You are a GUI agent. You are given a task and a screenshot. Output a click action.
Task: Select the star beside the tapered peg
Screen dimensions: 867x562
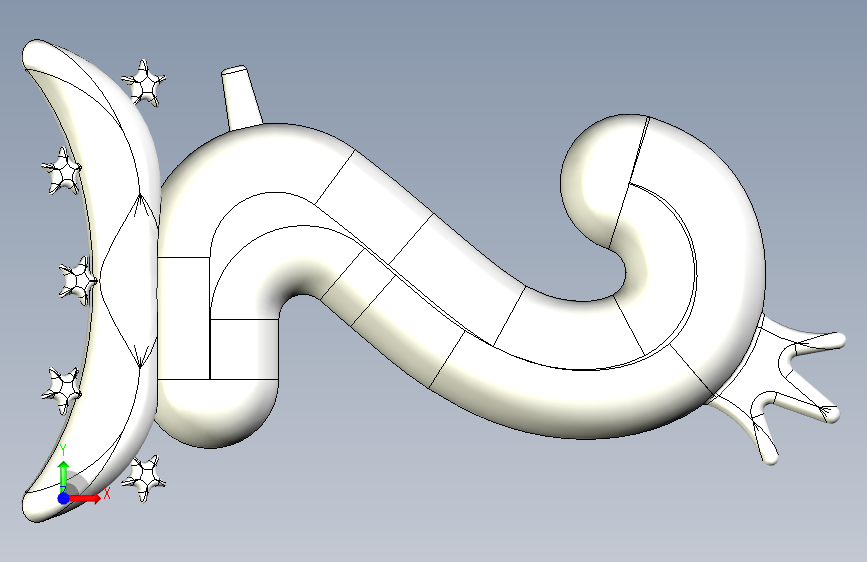click(144, 83)
